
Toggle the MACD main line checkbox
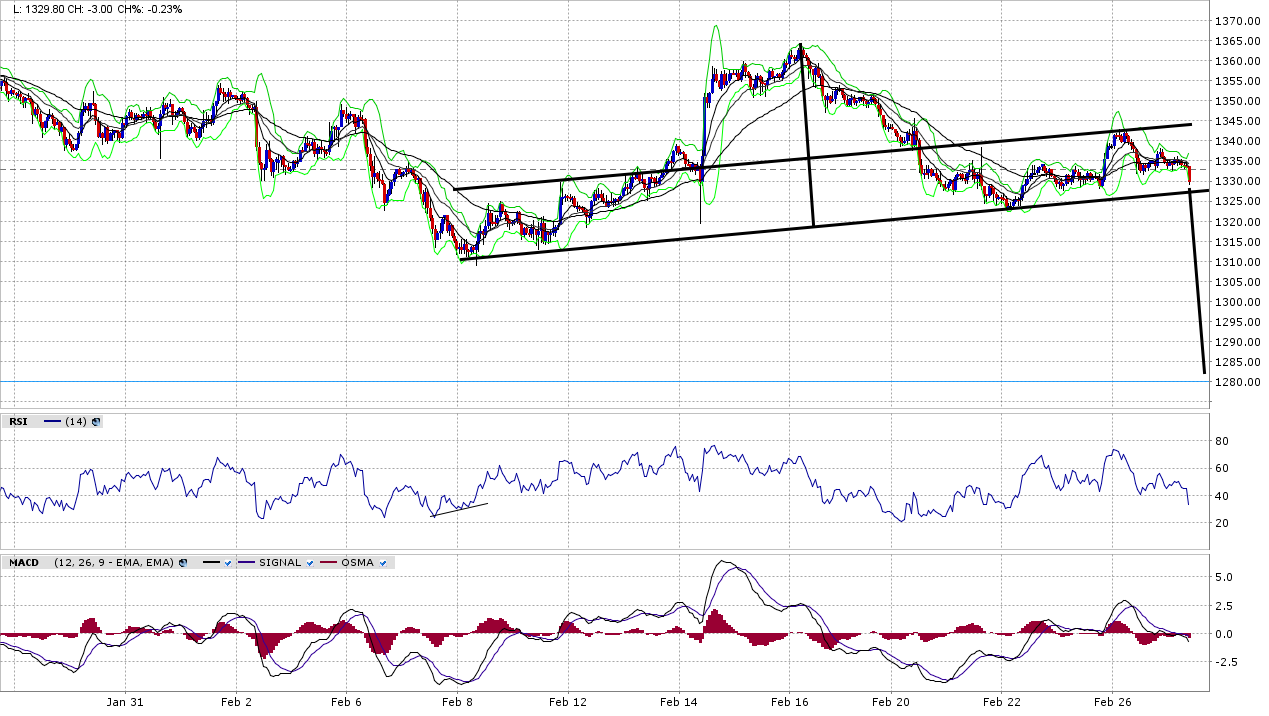(x=228, y=563)
